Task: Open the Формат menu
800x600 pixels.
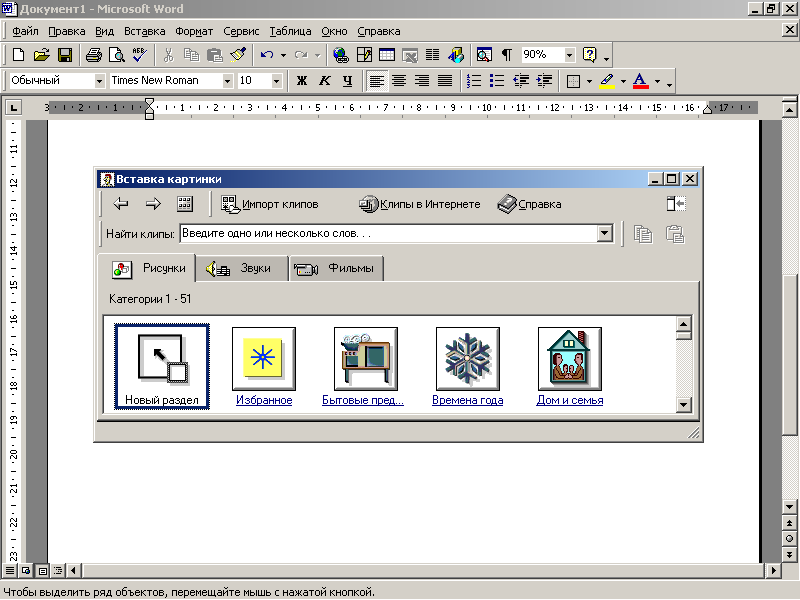Action: (194, 31)
